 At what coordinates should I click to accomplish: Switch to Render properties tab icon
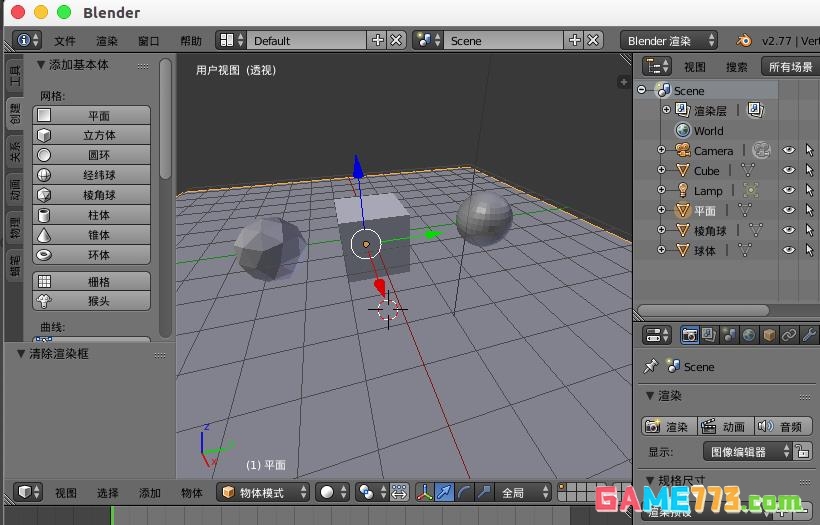[689, 335]
